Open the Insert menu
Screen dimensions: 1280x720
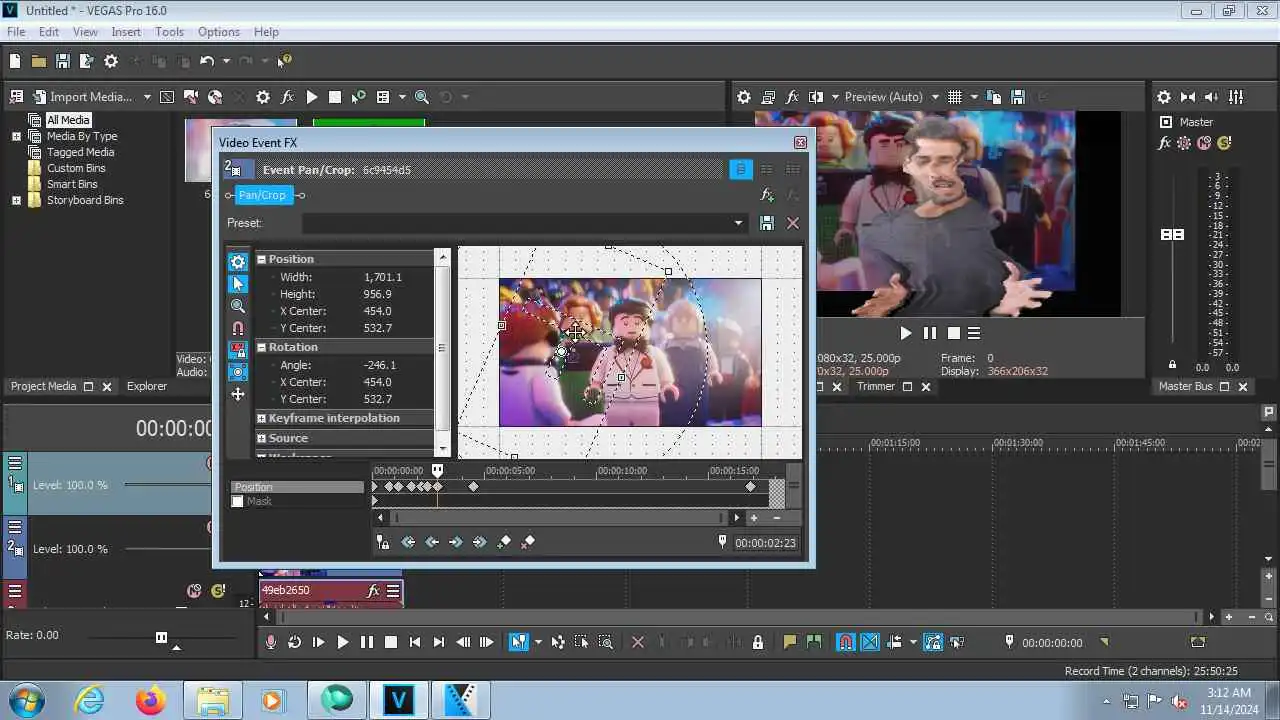(126, 32)
